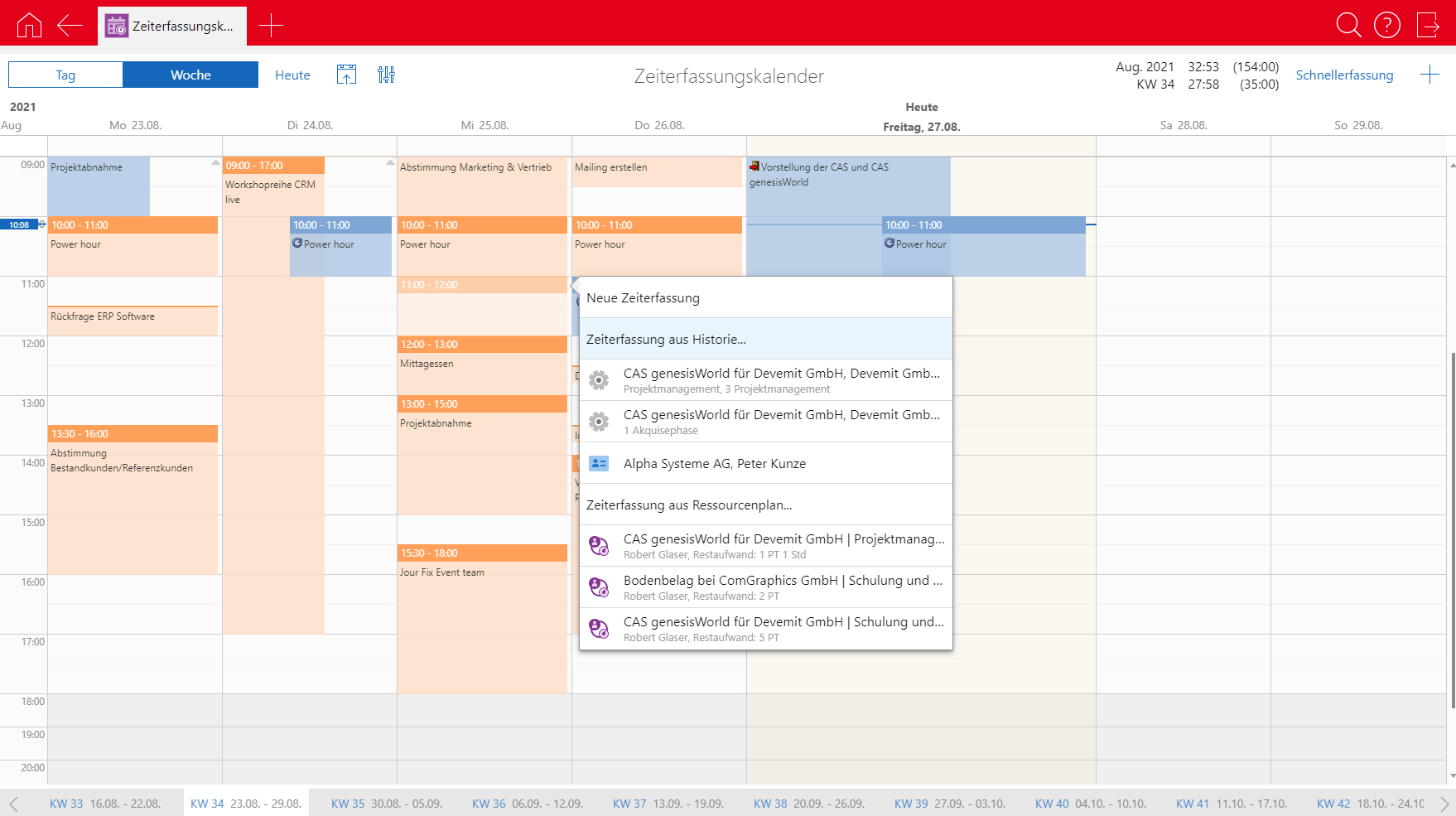Expand earlier entries arrow in the Monday column

click(x=215, y=162)
